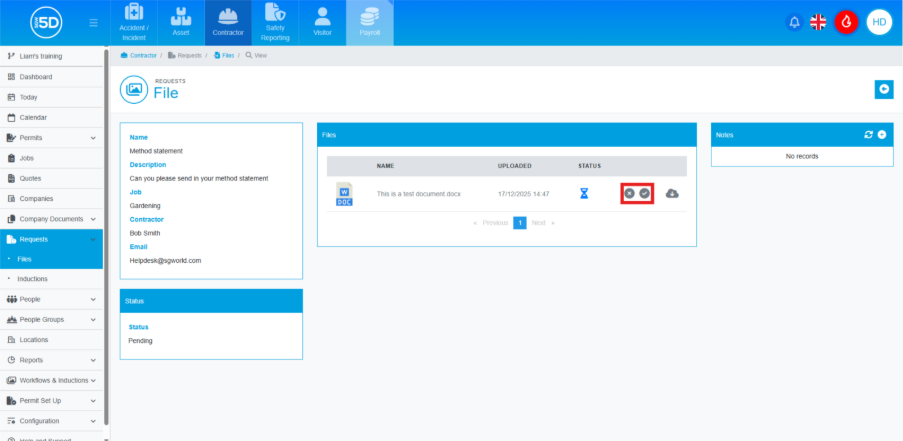Open the test document docx thumbnail
Image resolution: width=903 pixels, height=441 pixels.
click(344, 194)
